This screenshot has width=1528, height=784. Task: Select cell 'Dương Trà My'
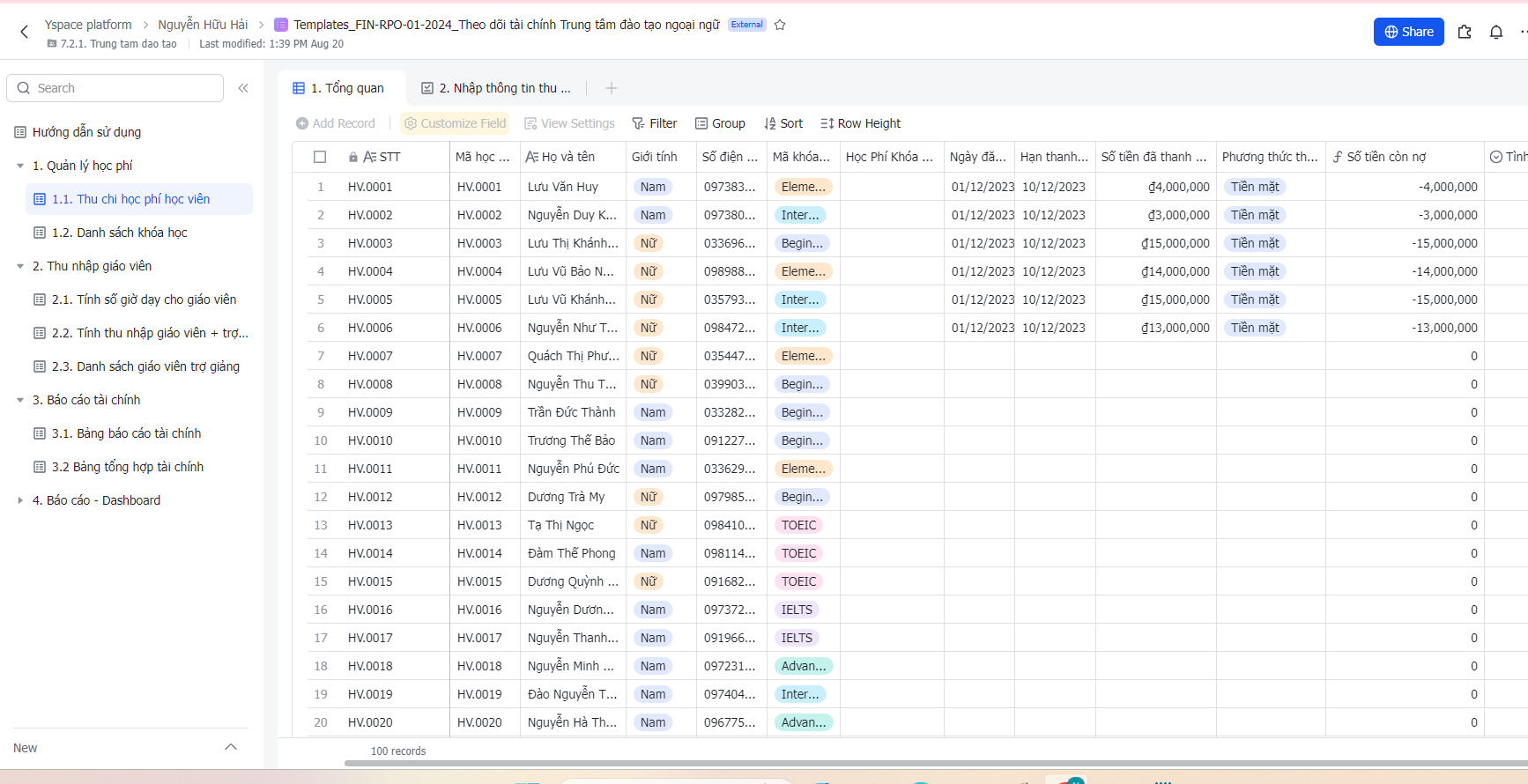(573, 497)
